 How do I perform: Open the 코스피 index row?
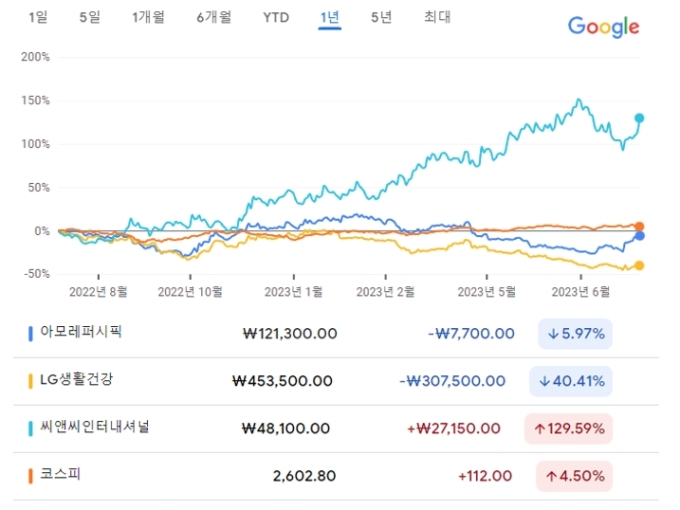336,476
